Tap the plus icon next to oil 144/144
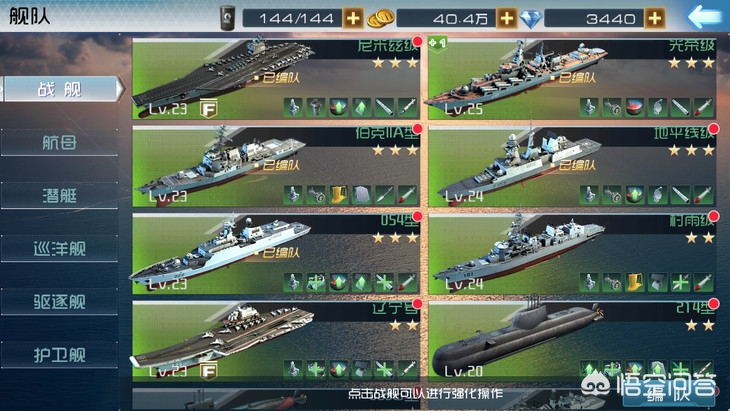Viewport: 730px width, 411px height. (x=353, y=19)
